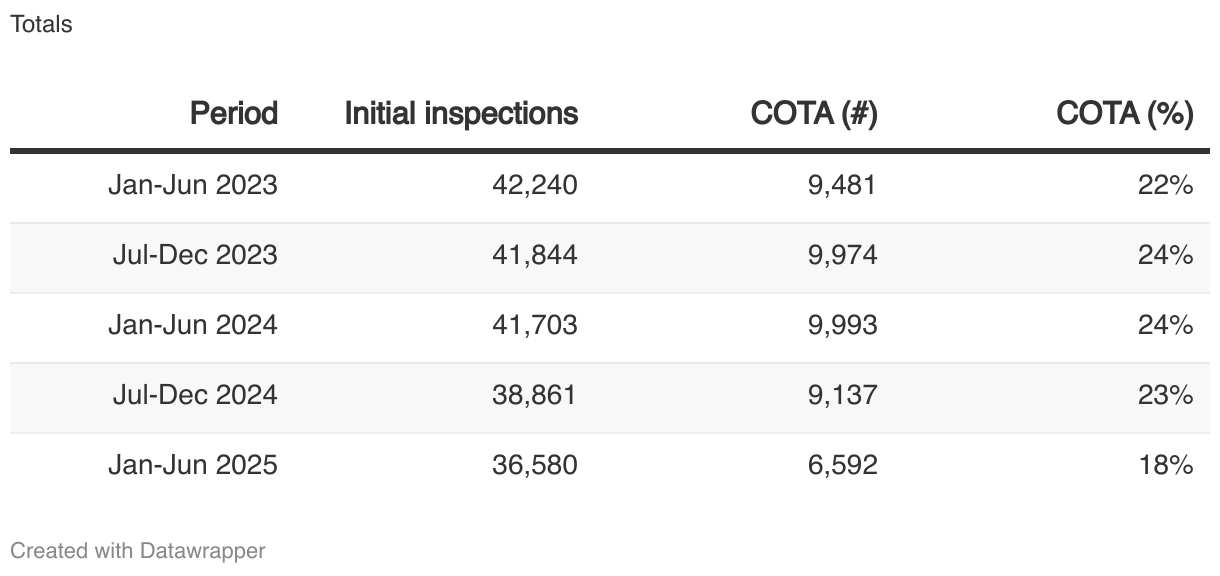Open the Created with Datawrapper link
1220x576 pixels.
tap(138, 550)
